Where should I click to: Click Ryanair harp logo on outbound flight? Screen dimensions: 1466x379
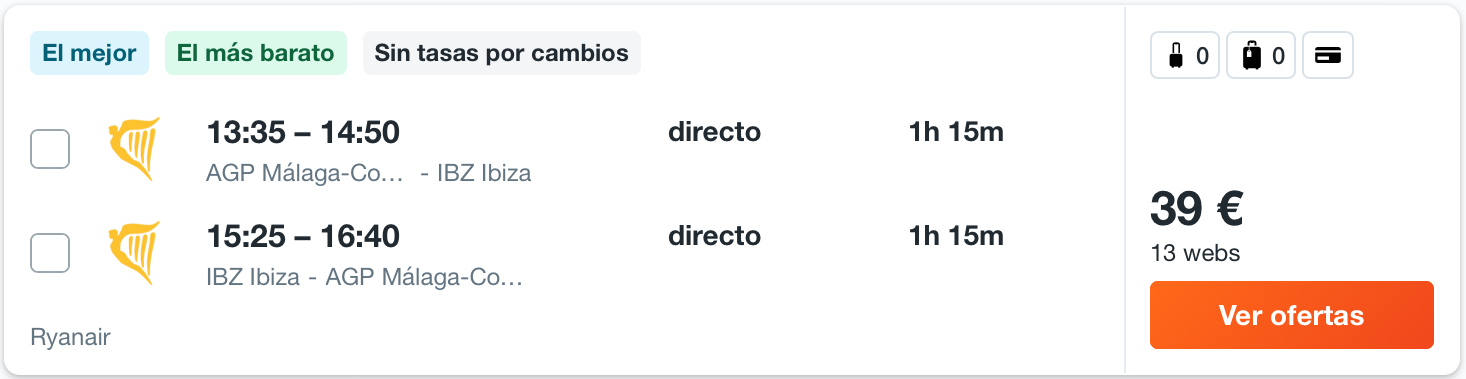134,149
